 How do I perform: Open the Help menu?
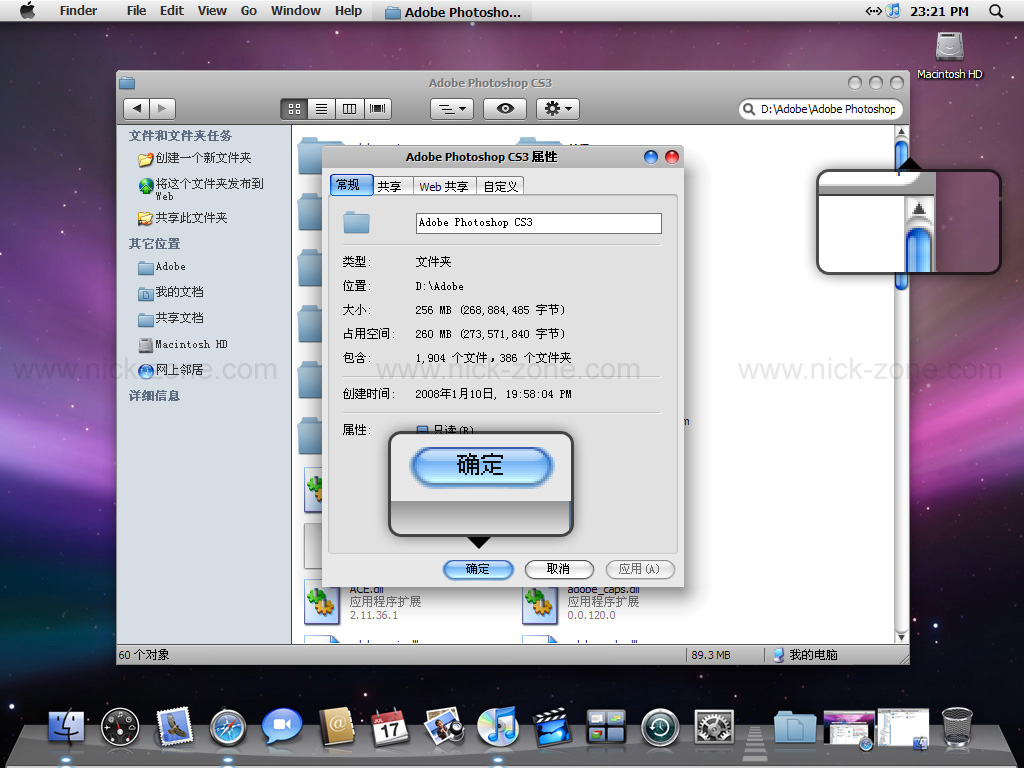(x=348, y=10)
